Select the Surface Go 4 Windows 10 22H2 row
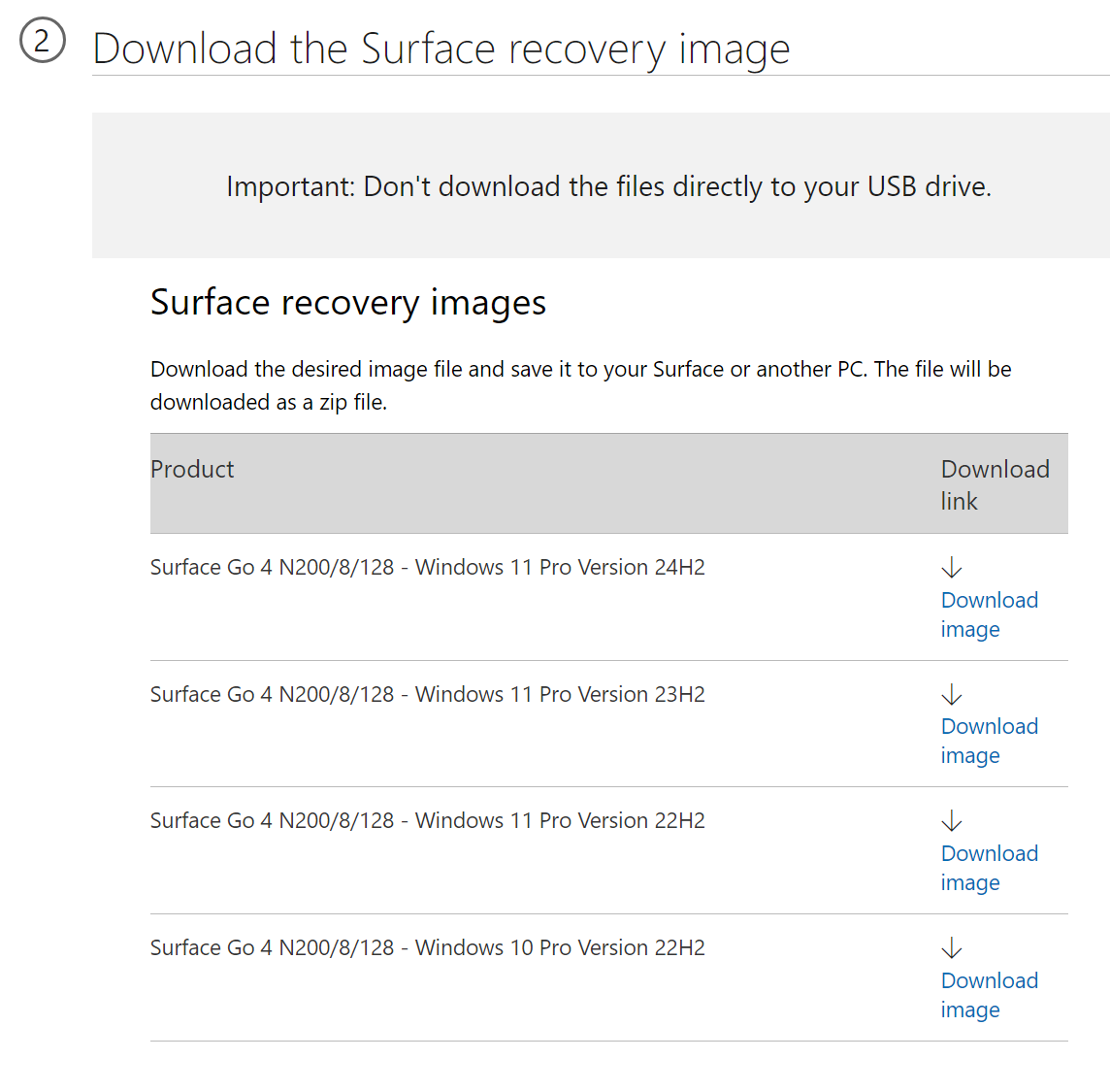Viewport: 1110px width, 1092px height. tap(427, 947)
